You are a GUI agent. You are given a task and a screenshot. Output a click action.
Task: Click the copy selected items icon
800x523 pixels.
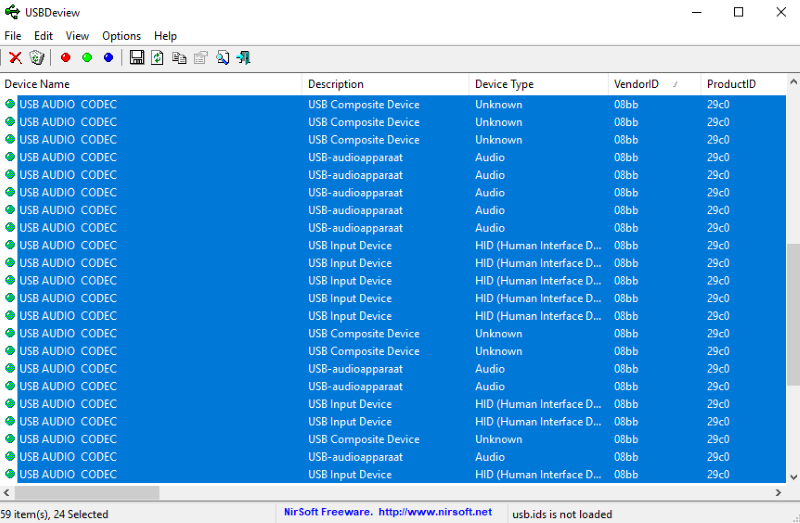[x=179, y=58]
